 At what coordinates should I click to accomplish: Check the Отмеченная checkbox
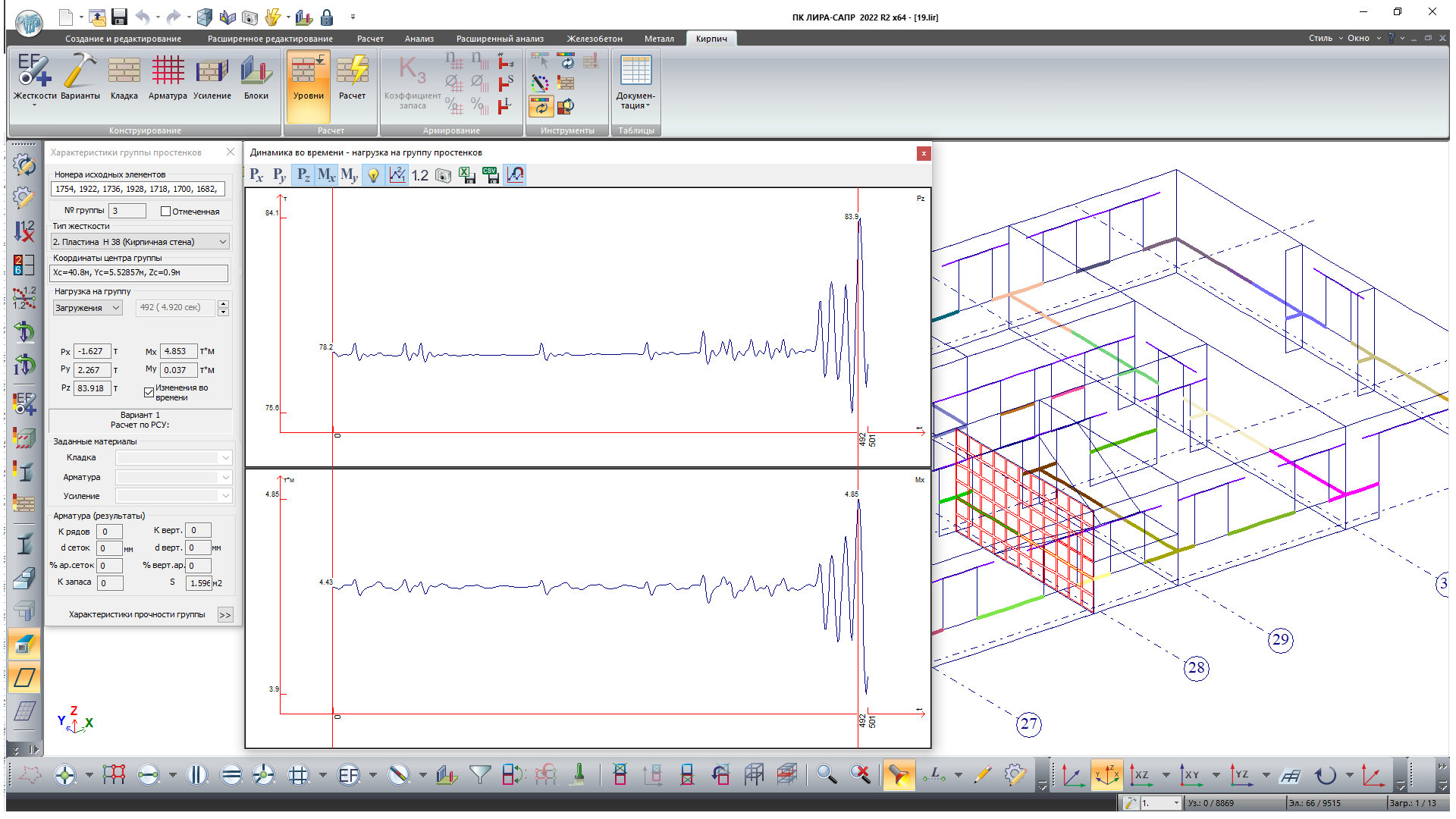click(x=165, y=212)
